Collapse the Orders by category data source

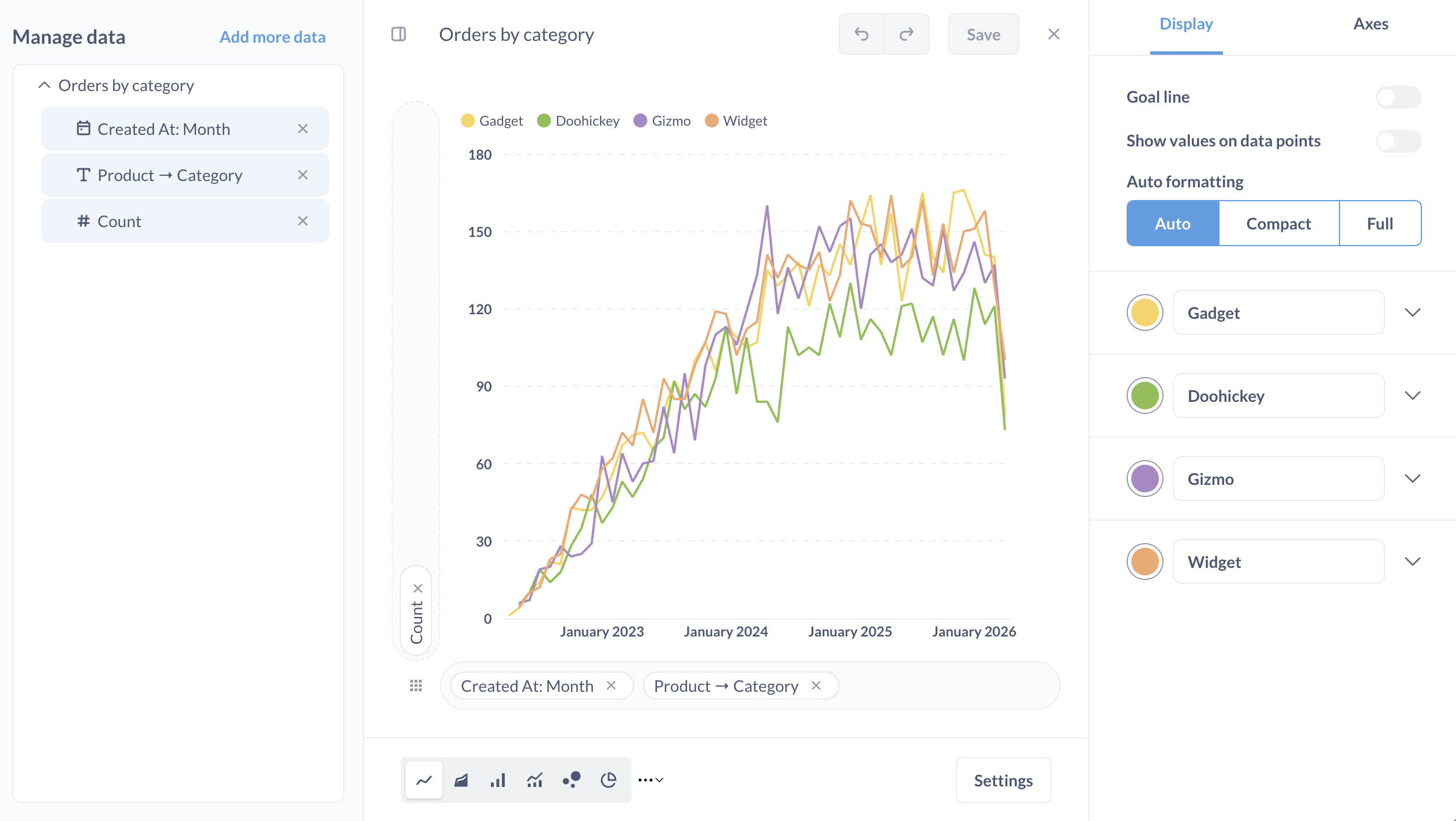point(44,85)
